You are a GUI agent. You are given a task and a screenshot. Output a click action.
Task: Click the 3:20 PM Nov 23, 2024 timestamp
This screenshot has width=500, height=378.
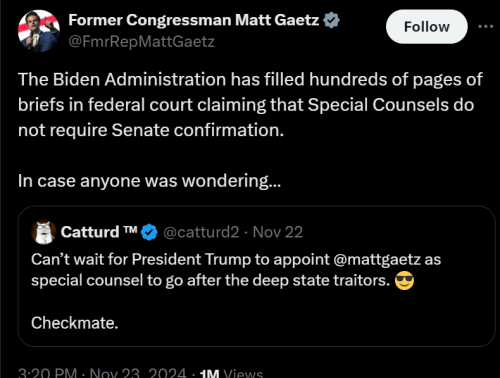(x=102, y=373)
